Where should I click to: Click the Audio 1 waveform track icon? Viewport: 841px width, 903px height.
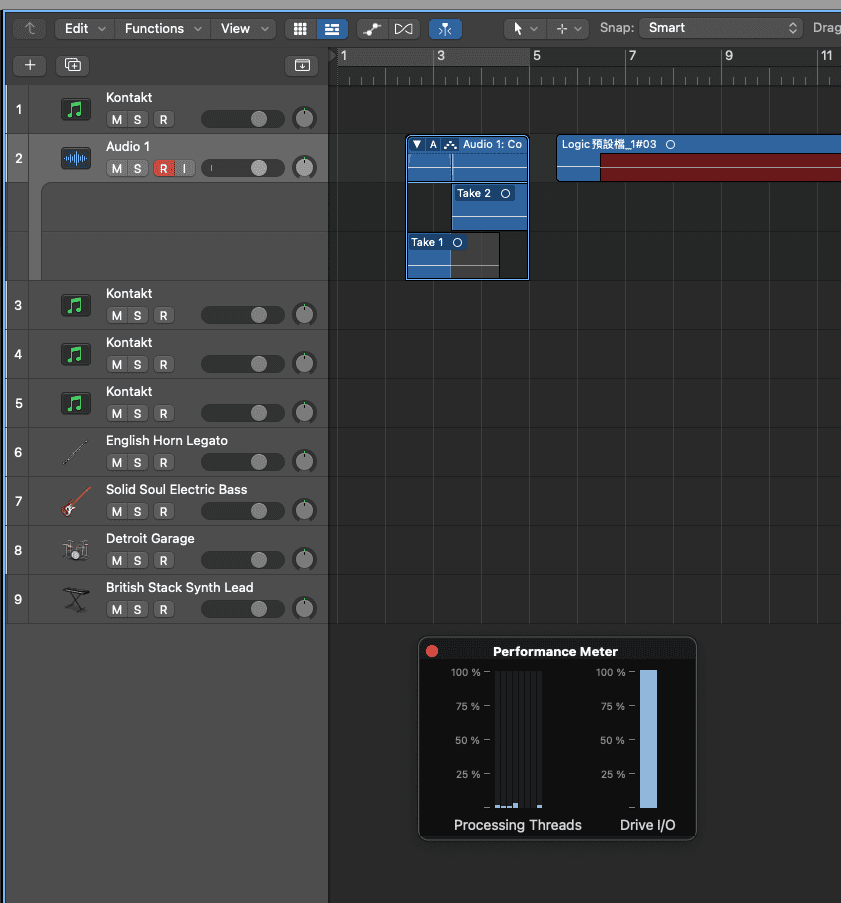(x=76, y=158)
